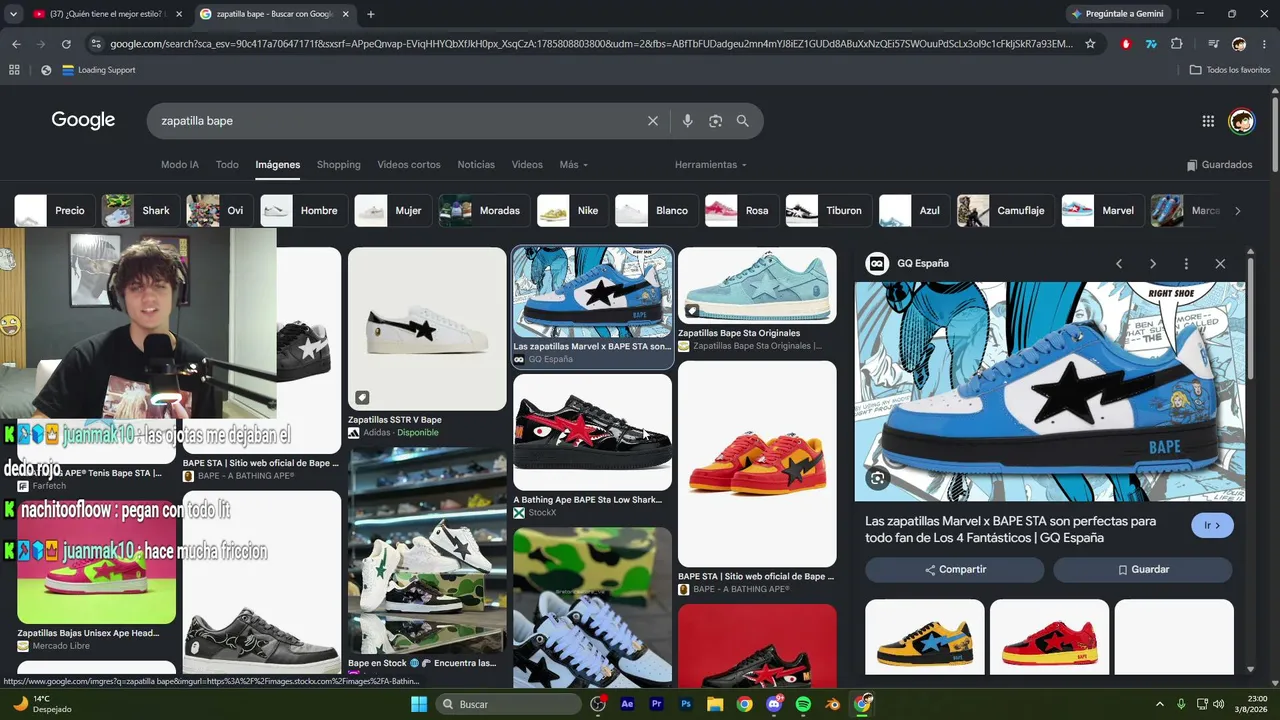Show the next image in the preview panel
The image size is (1280, 720).
point(1152,264)
